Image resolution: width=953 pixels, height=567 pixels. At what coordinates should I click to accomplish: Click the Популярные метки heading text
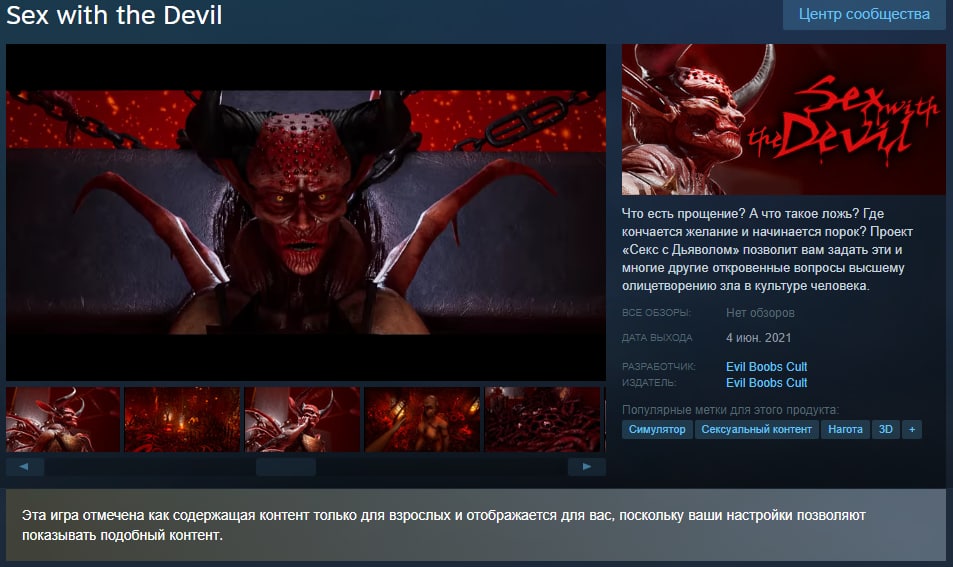[730, 410]
